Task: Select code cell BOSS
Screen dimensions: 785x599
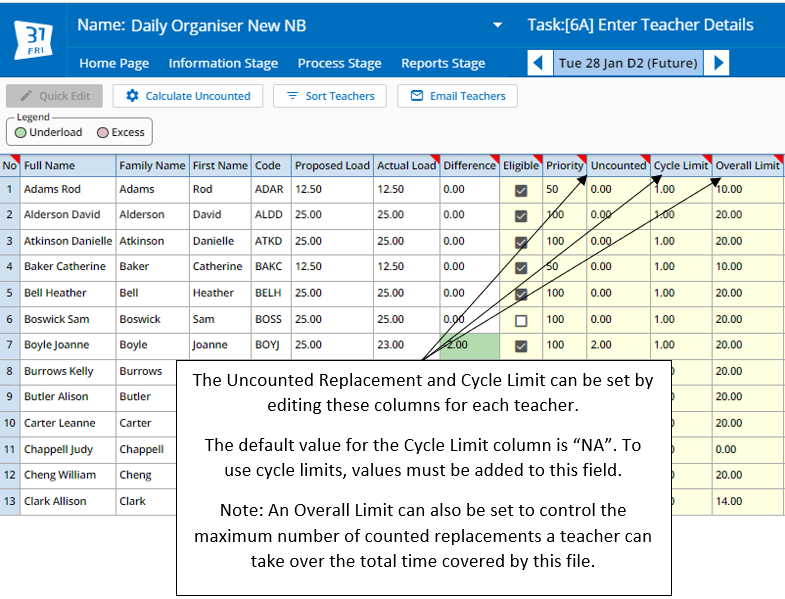Action: coord(271,319)
